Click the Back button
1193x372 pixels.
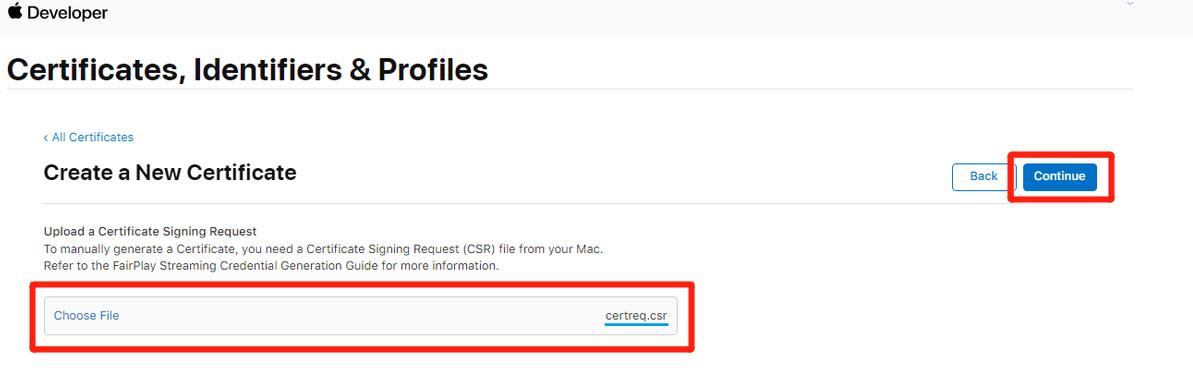[x=984, y=176]
